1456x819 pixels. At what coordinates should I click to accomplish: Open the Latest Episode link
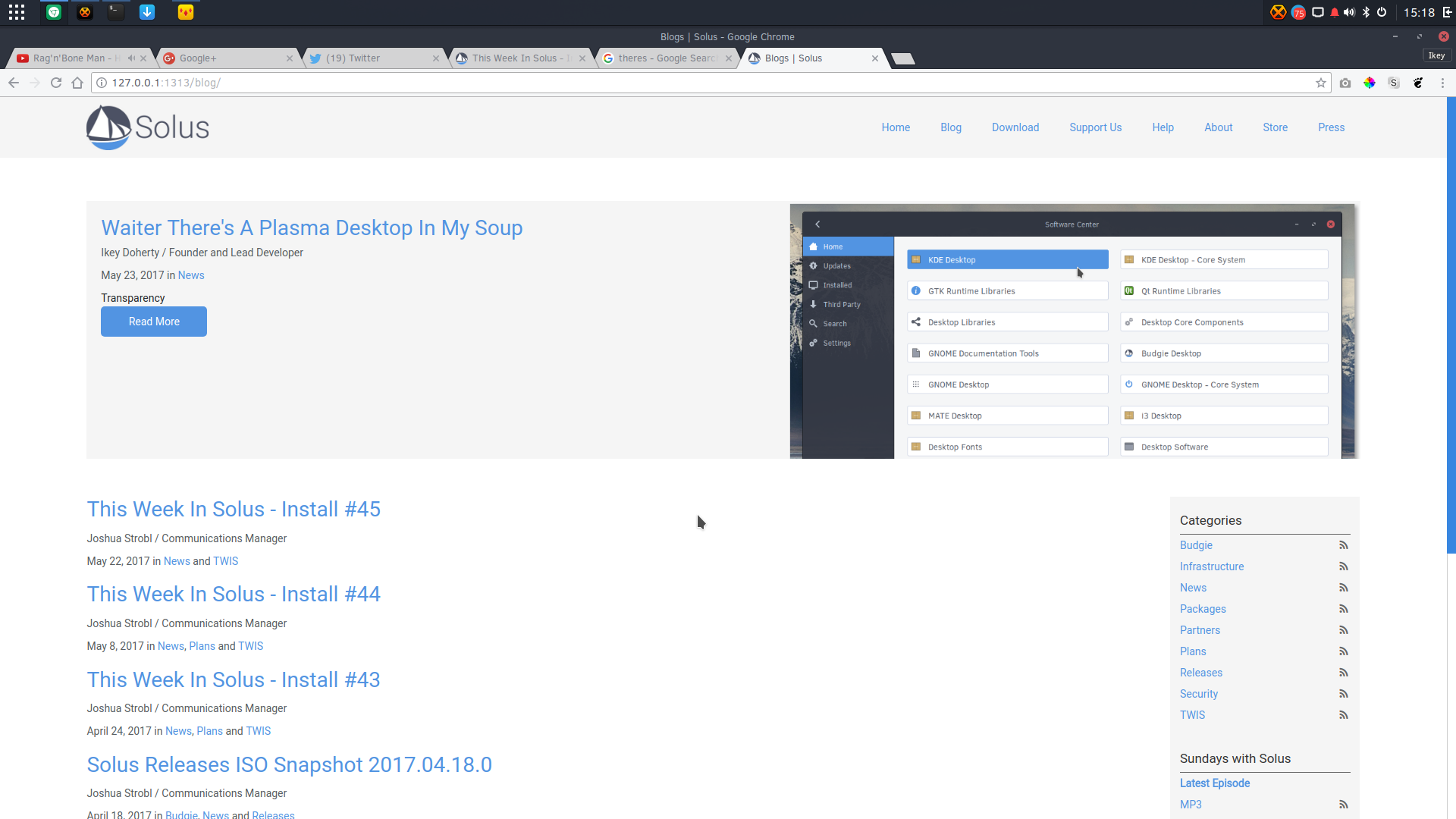1215,783
